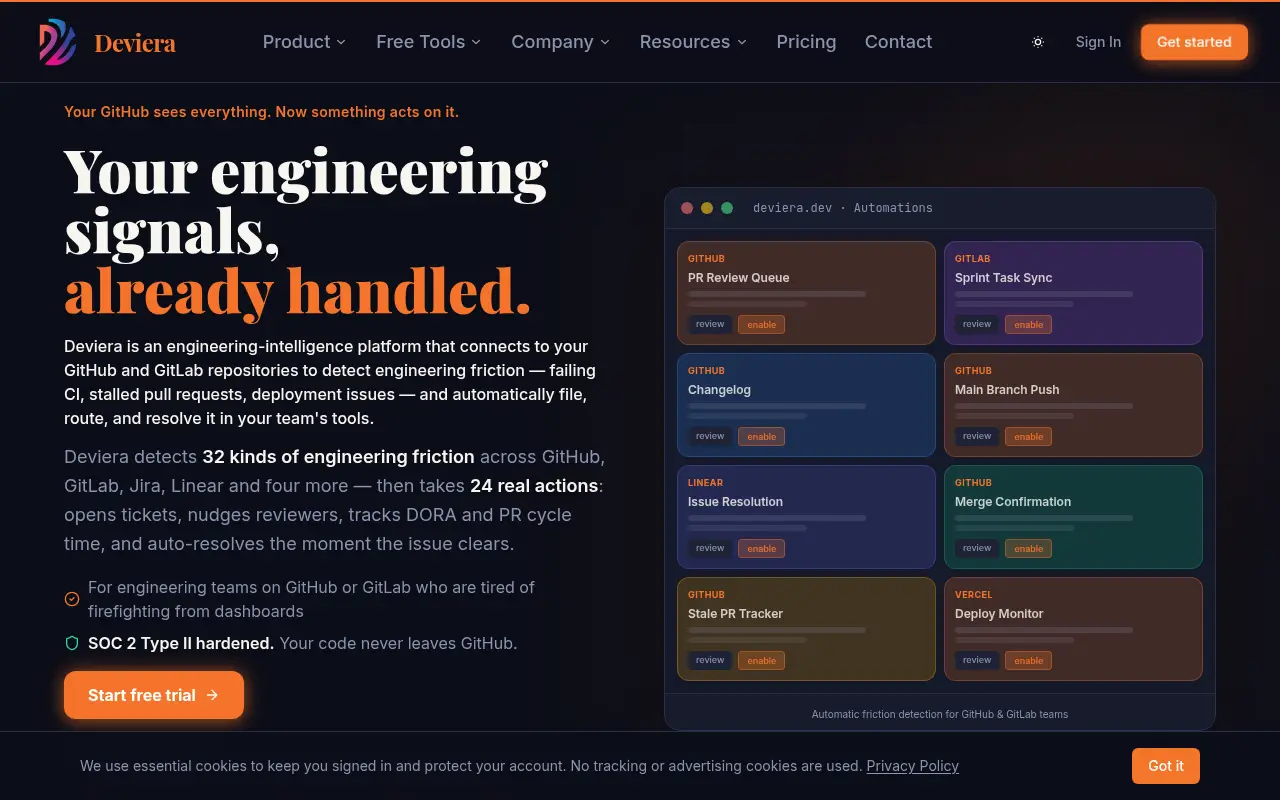Review the PR Review Queue automation
This screenshot has width=1280, height=800.
point(710,324)
